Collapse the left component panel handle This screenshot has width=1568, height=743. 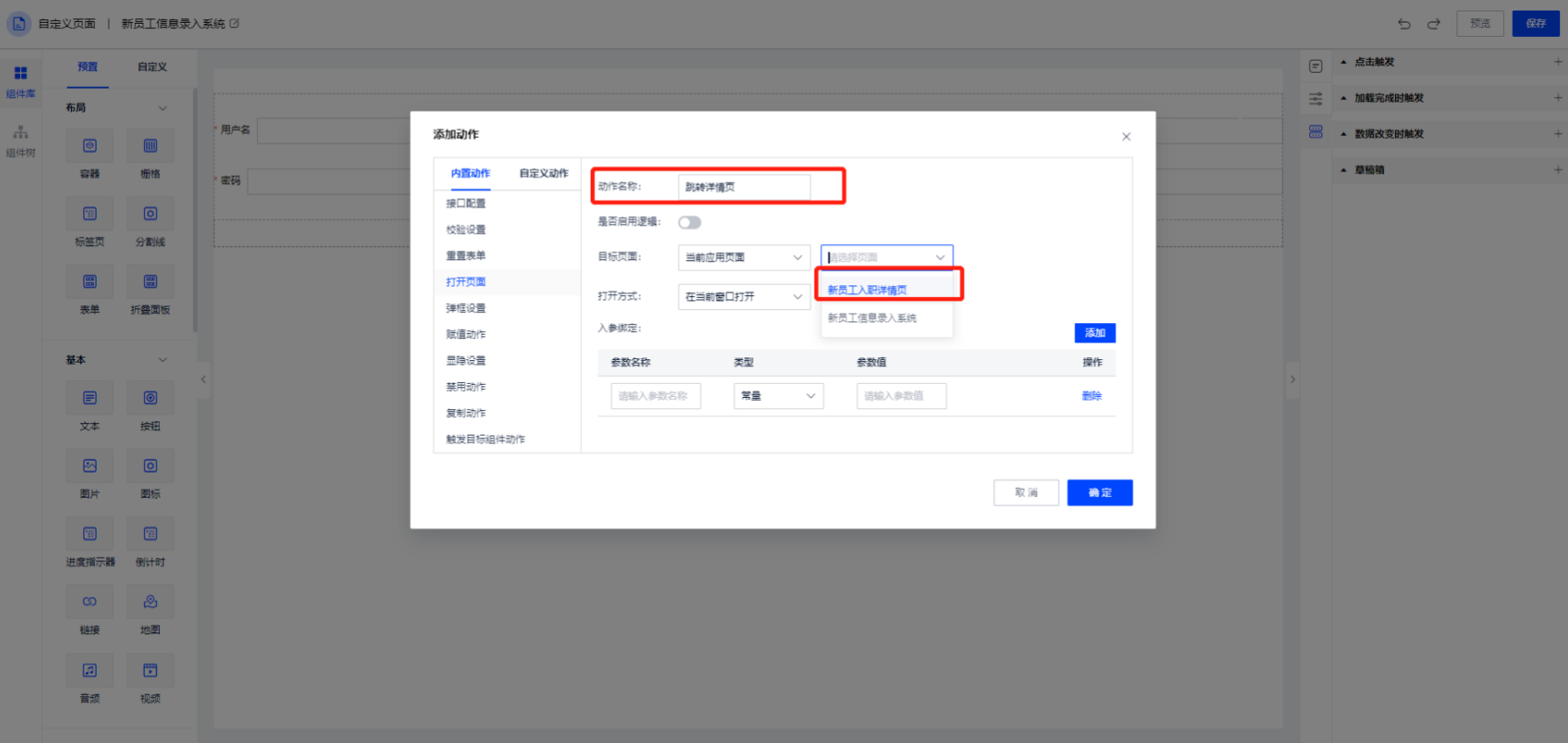pyautogui.click(x=203, y=379)
